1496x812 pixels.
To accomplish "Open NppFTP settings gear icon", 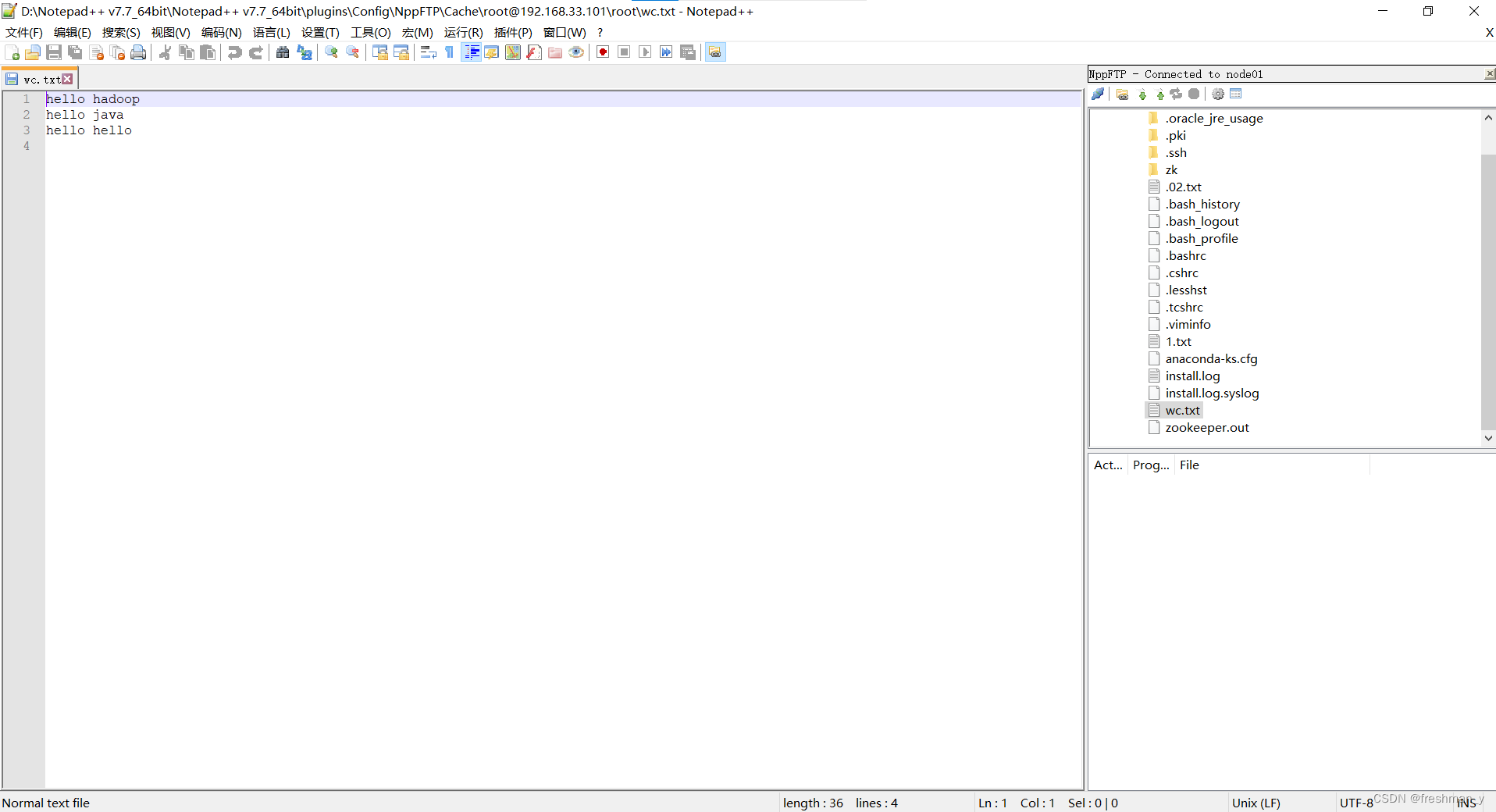I will pyautogui.click(x=1218, y=94).
